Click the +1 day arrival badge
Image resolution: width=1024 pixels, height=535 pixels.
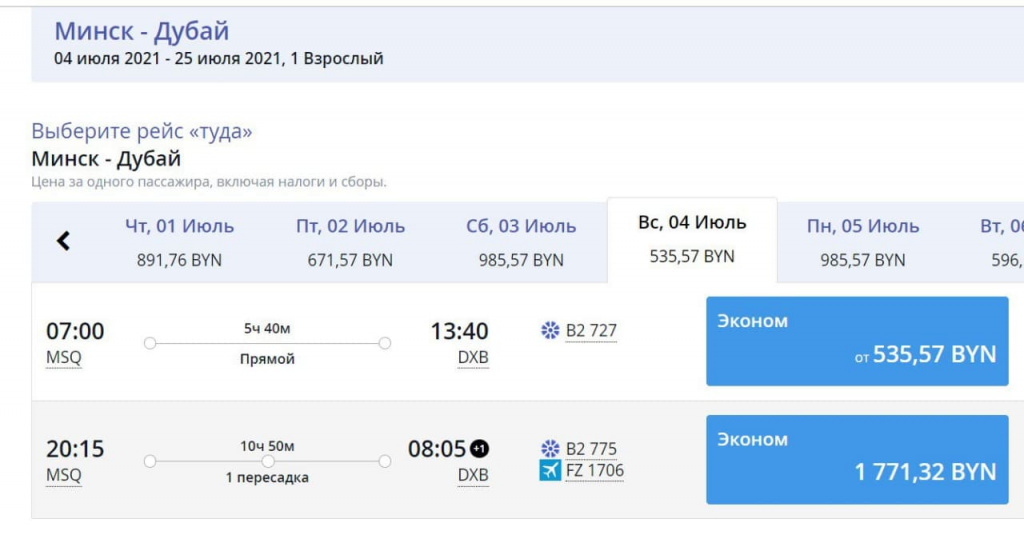point(480,449)
